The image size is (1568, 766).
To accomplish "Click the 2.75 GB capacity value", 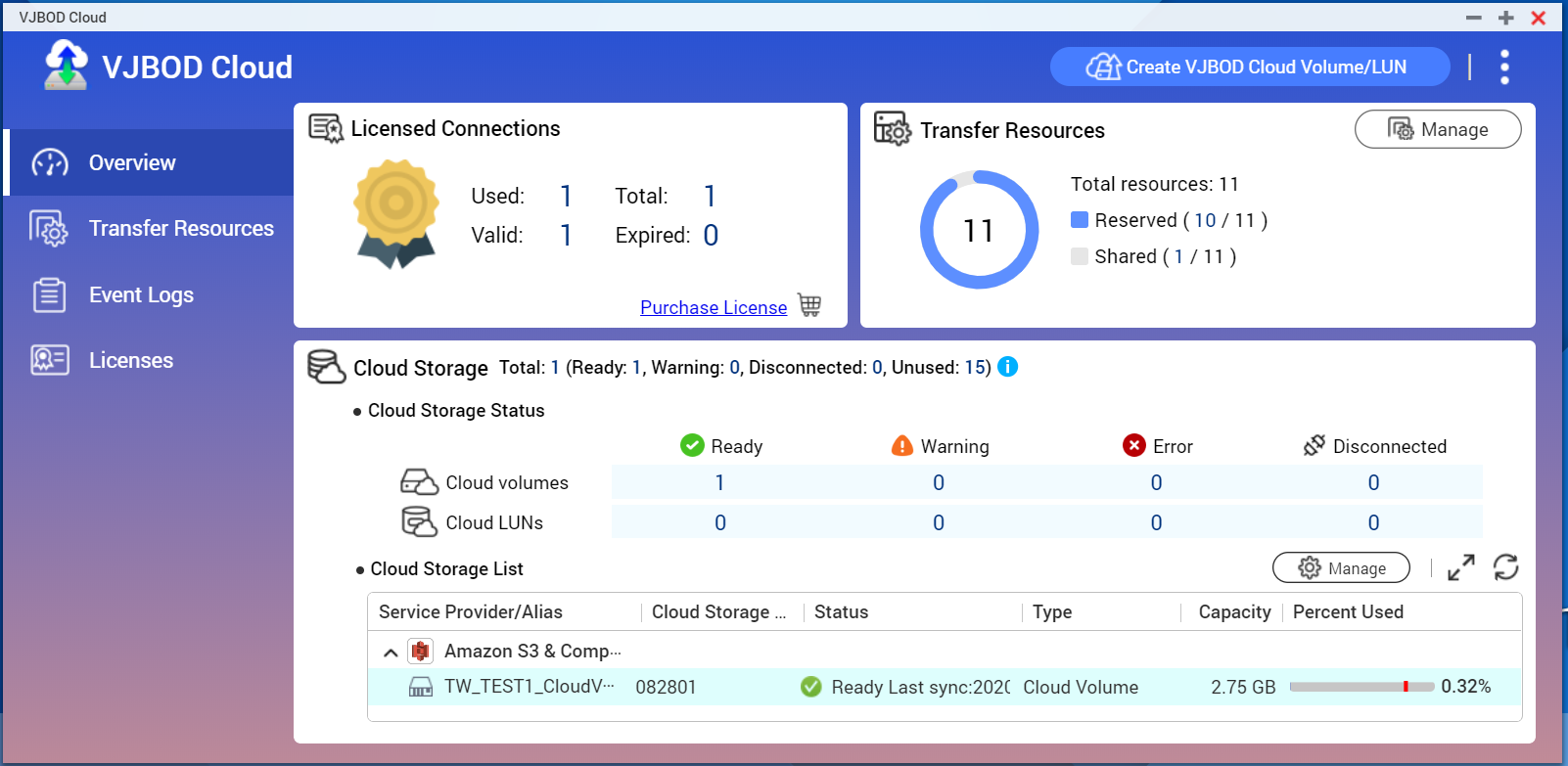I will [1243, 687].
